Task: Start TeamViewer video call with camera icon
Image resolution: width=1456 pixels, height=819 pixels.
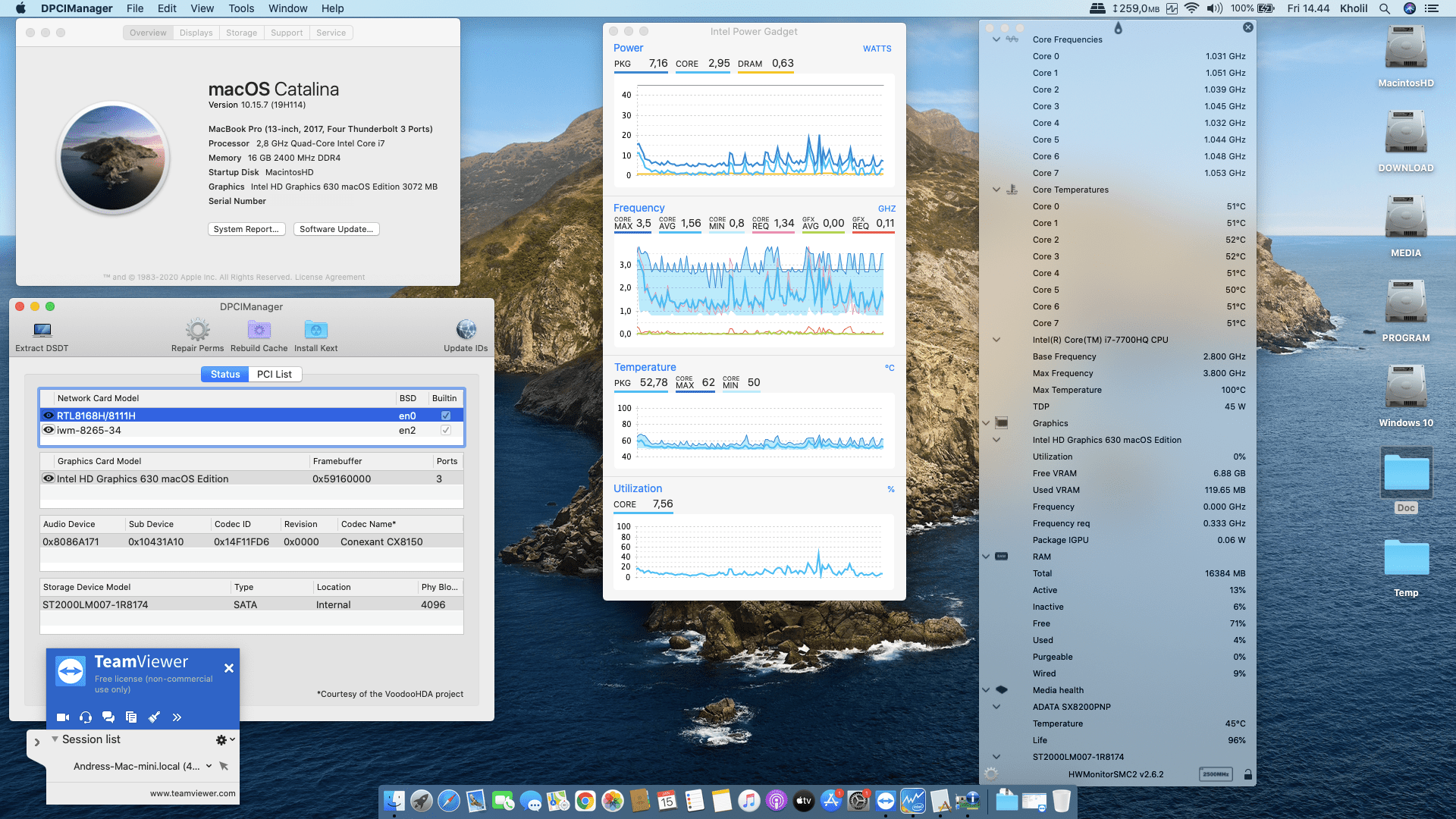Action: pos(63,717)
